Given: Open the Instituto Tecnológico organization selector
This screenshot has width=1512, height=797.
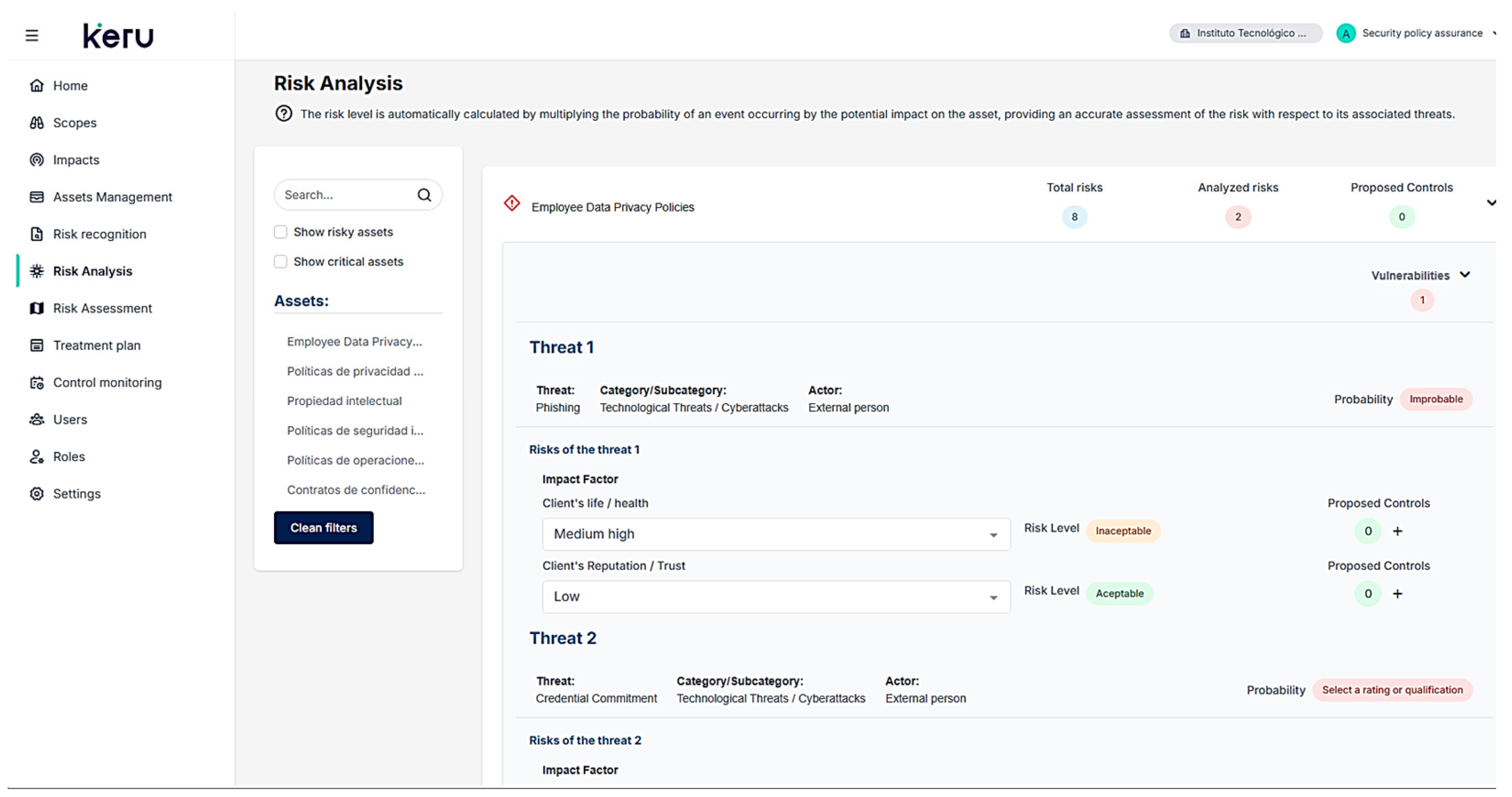Looking at the screenshot, I should click(x=1246, y=34).
